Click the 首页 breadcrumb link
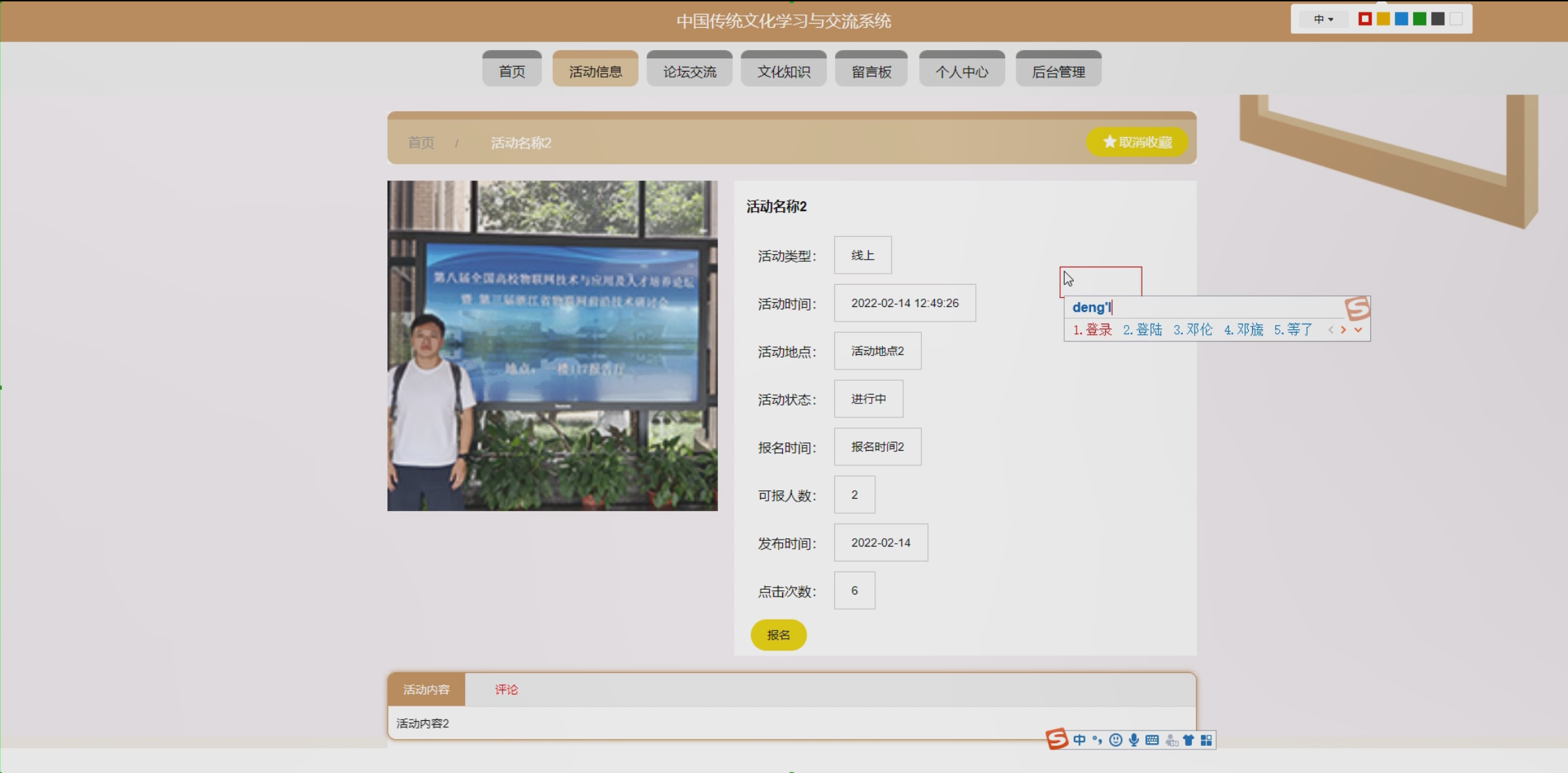Screen dimensions: 1568x773 421,143
